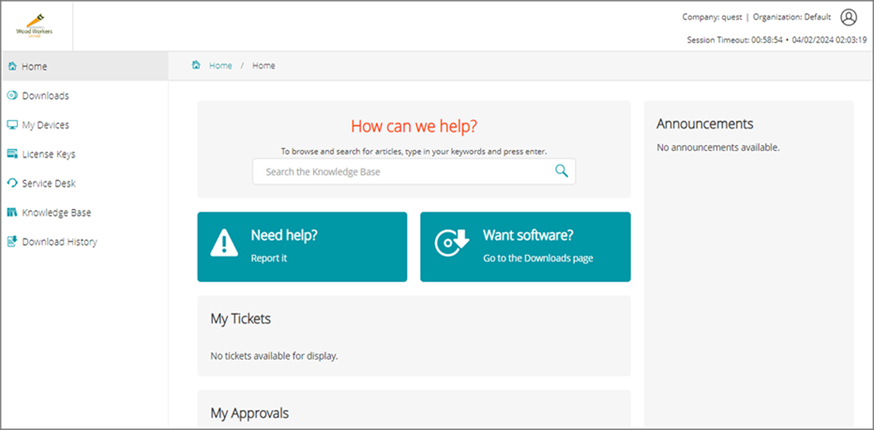874x430 pixels.
Task: Click the My Devices monitor icon
Action: coord(12,125)
